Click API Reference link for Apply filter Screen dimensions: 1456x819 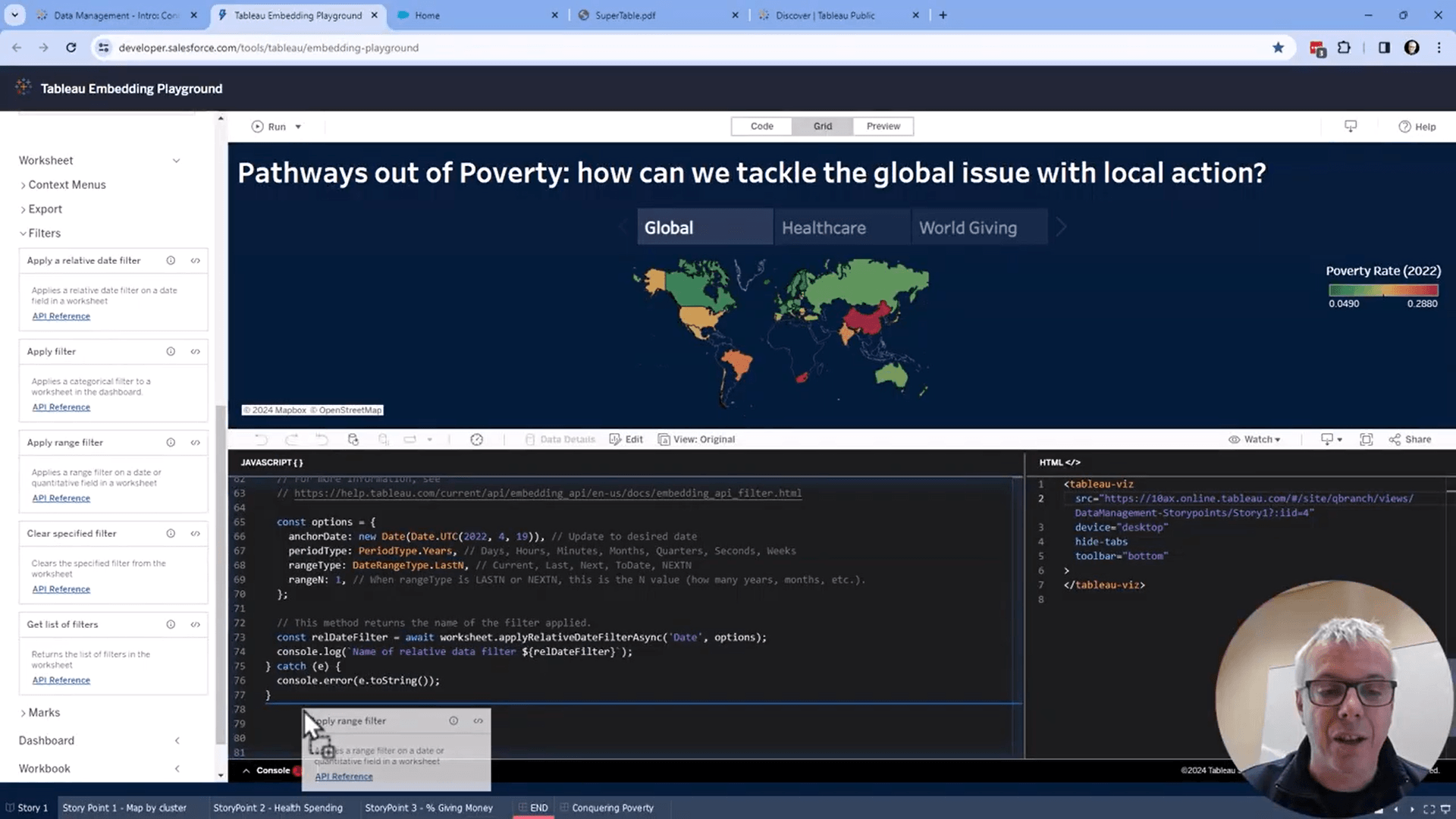(61, 406)
